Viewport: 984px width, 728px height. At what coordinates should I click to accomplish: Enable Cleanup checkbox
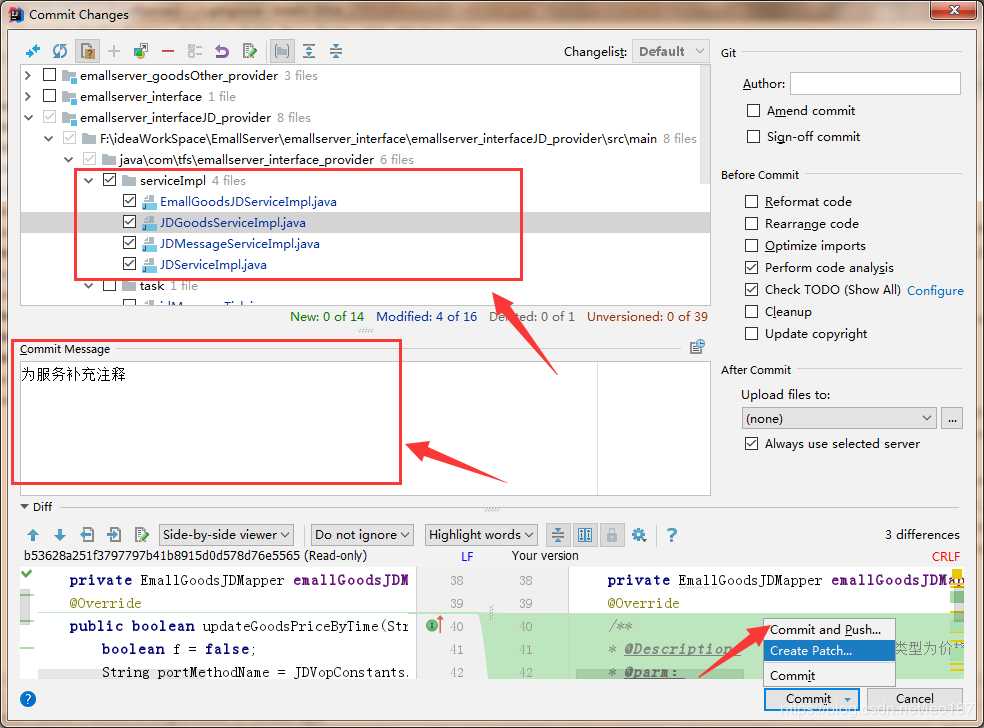click(x=751, y=311)
